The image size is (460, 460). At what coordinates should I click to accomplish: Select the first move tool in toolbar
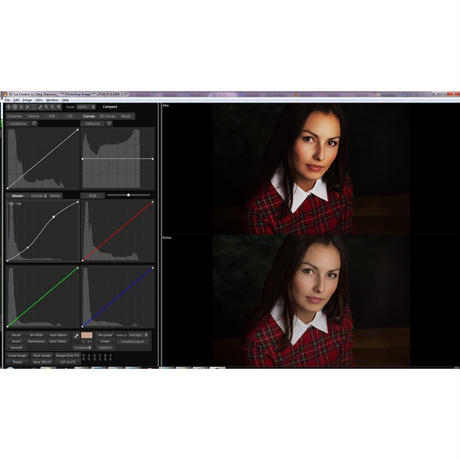click(x=9, y=107)
